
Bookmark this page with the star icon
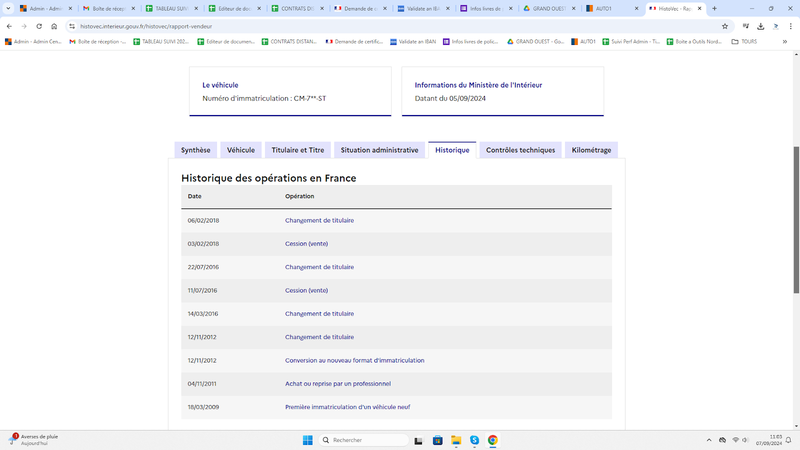click(x=725, y=26)
